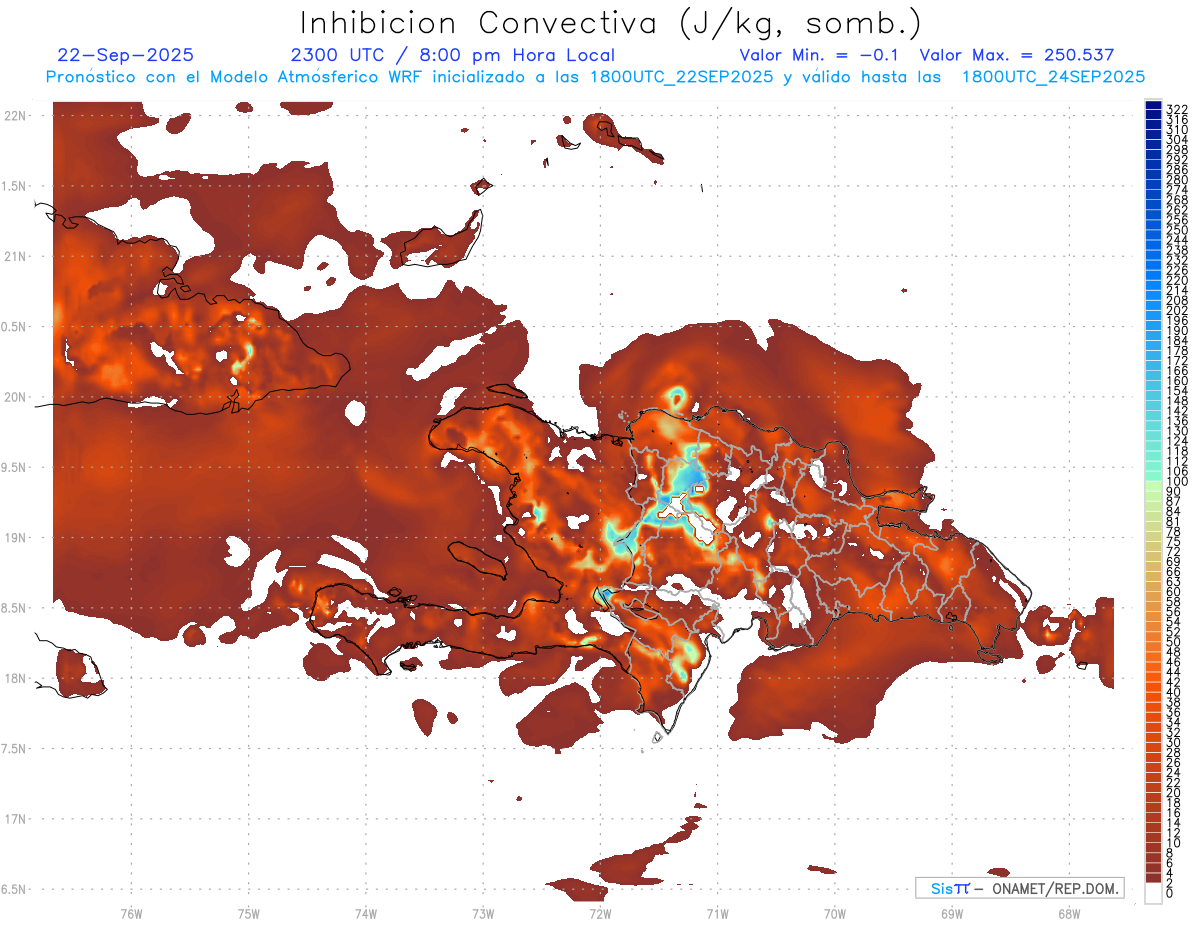Click the "22N" latitude label

16,115
